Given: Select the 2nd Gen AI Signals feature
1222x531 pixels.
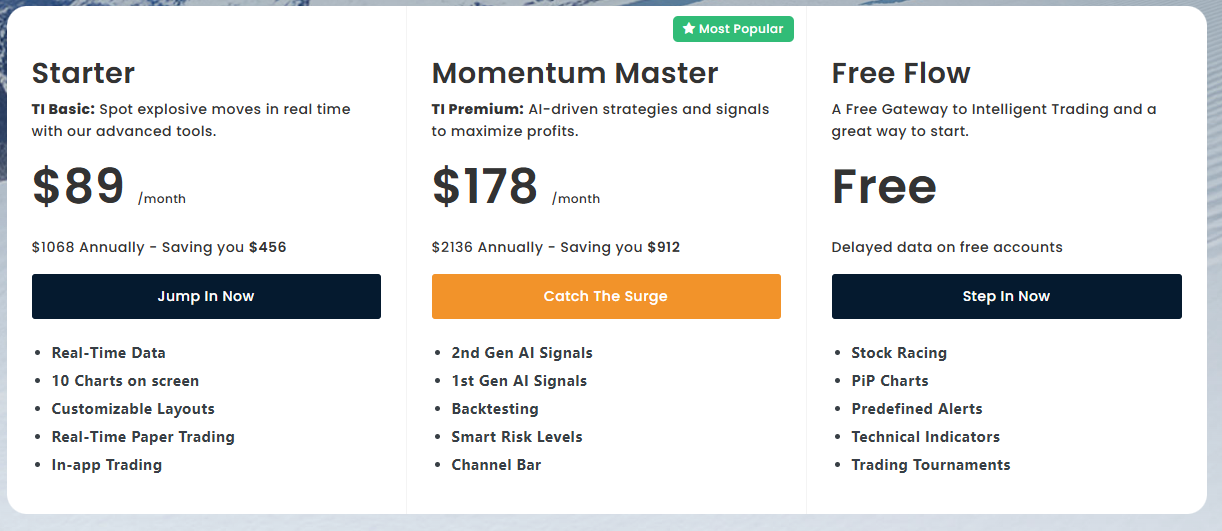Looking at the screenshot, I should pyautogui.click(x=522, y=353).
